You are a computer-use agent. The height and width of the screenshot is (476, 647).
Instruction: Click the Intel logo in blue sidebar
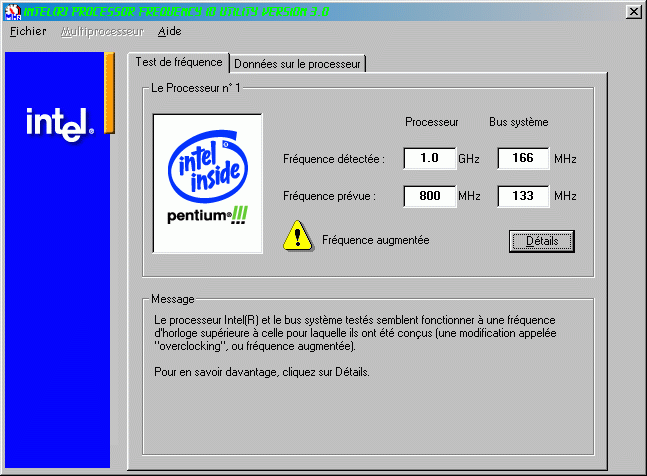pyautogui.click(x=60, y=124)
